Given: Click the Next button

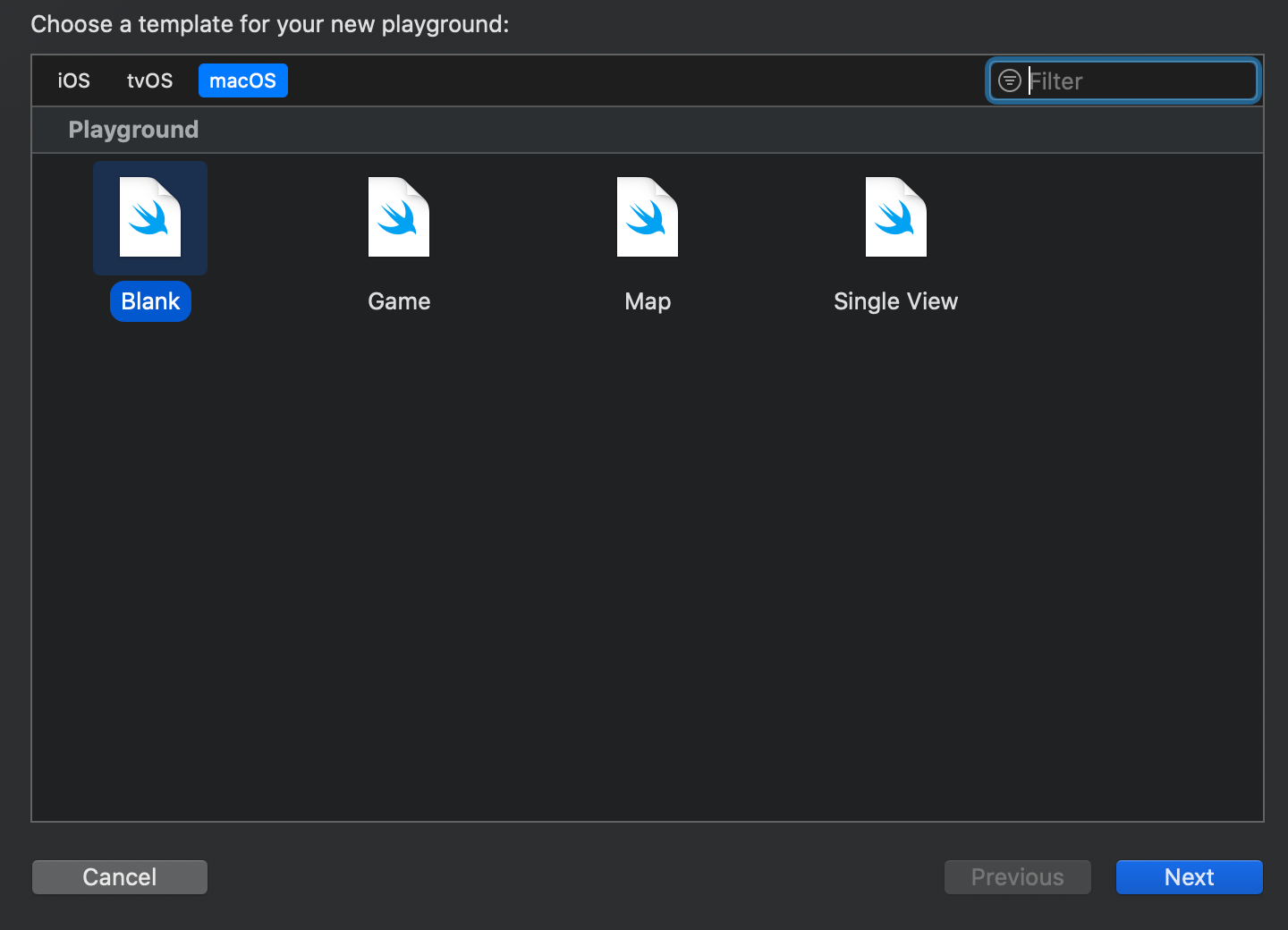Looking at the screenshot, I should coord(1190,877).
